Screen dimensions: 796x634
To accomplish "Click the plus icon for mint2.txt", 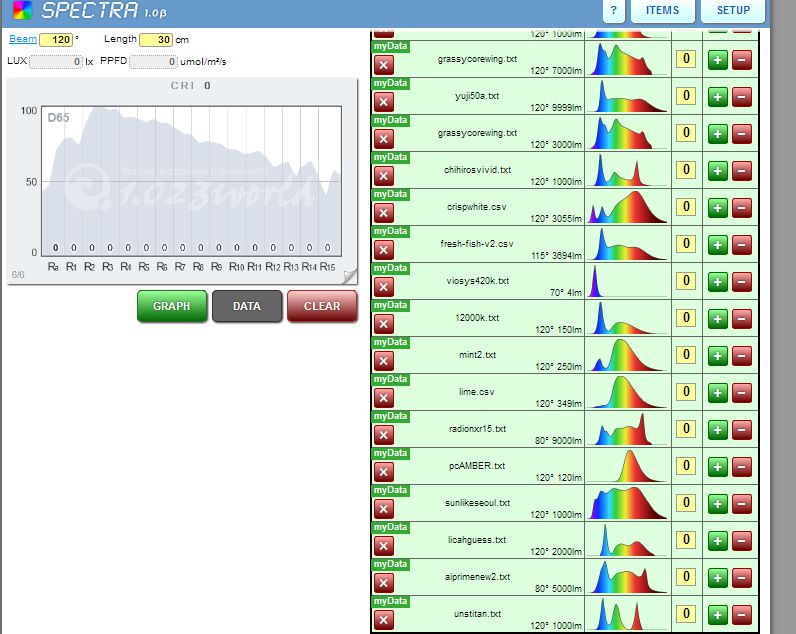I will click(x=717, y=356).
